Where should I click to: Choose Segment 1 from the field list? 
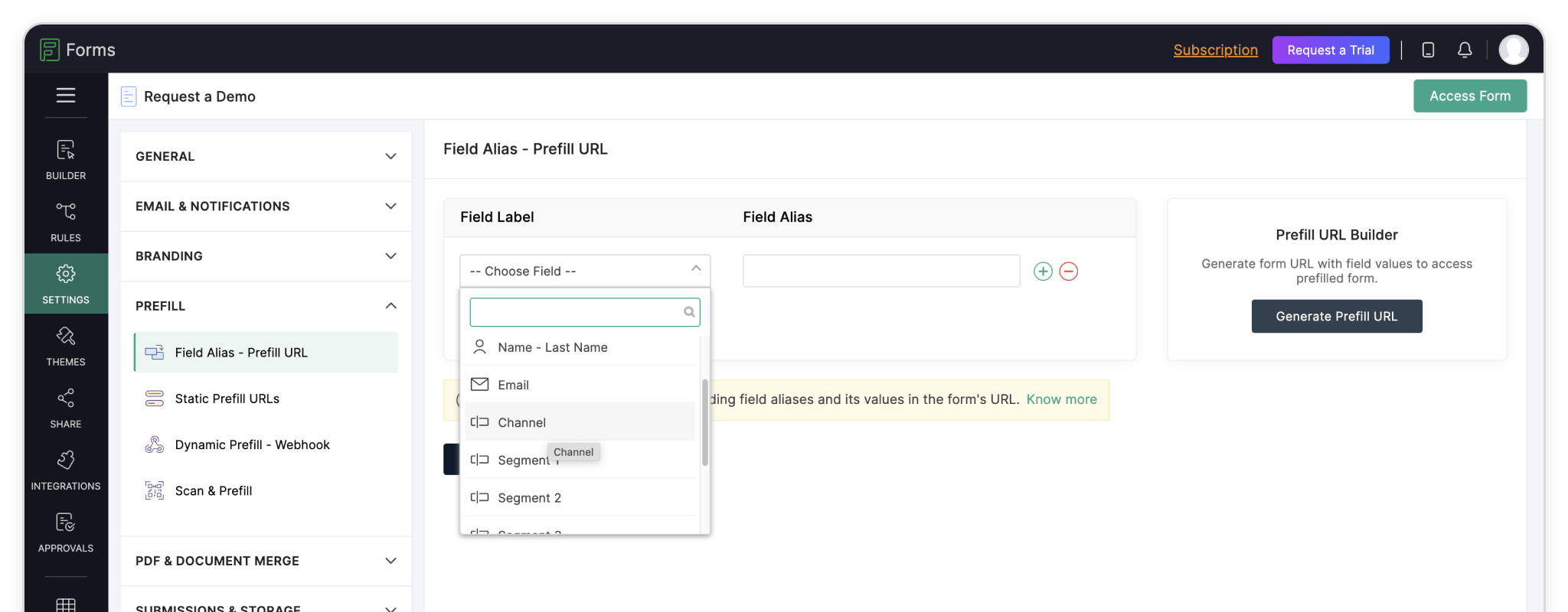580,460
